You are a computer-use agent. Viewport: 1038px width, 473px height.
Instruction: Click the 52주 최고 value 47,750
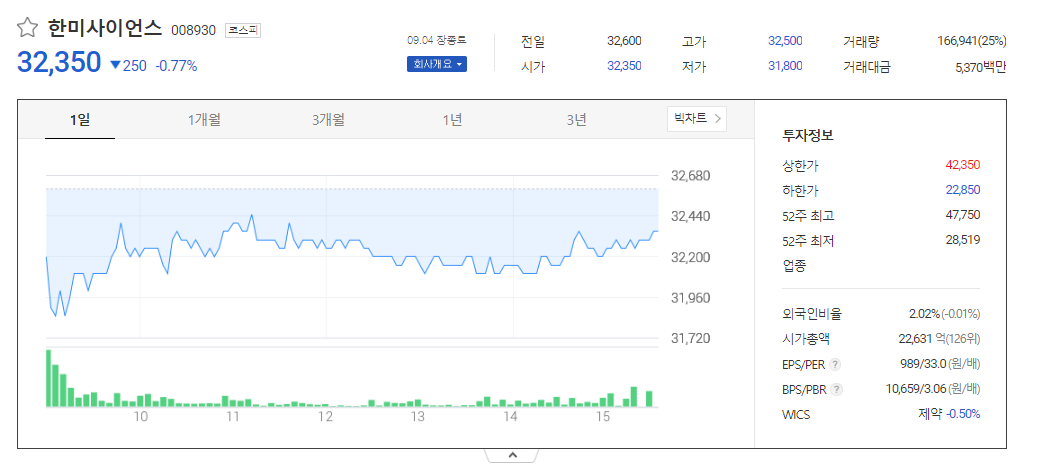pos(963,214)
